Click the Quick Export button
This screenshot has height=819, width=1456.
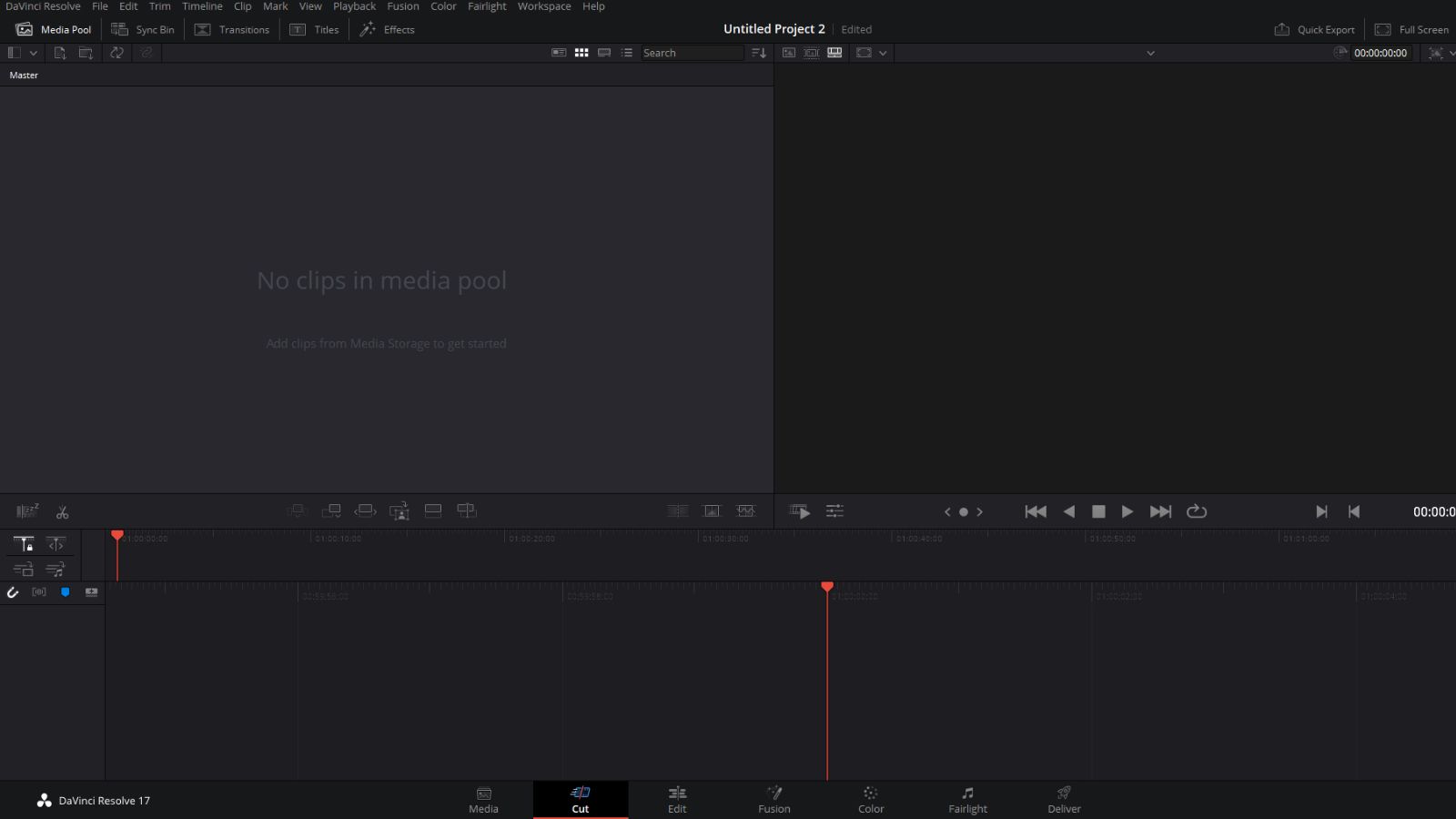pyautogui.click(x=1314, y=29)
